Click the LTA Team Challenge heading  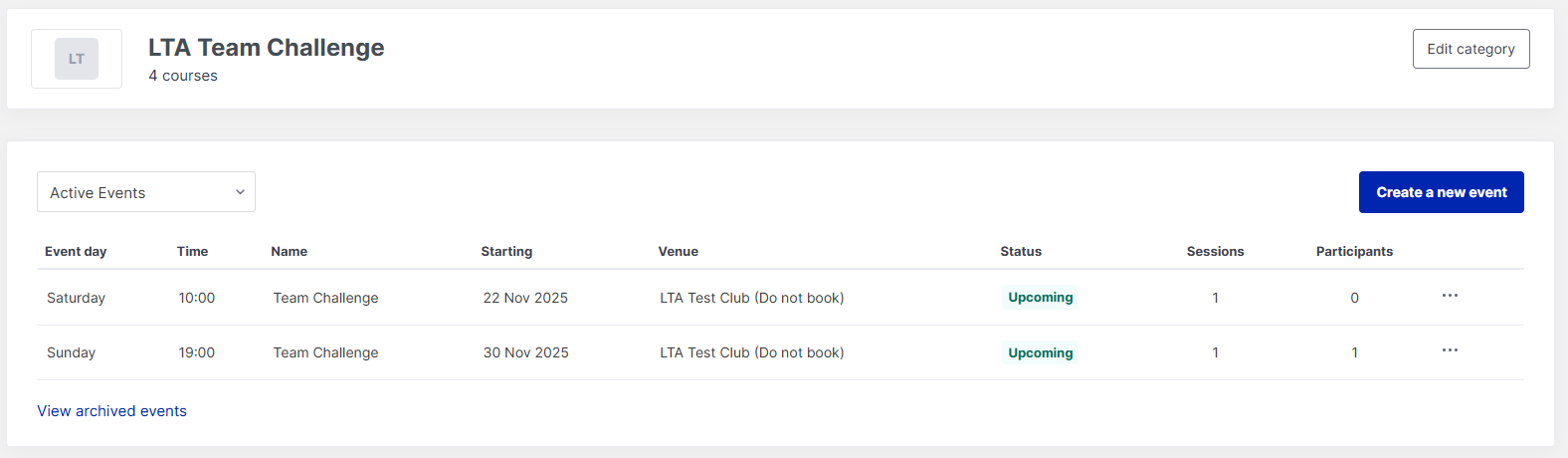pos(266,48)
